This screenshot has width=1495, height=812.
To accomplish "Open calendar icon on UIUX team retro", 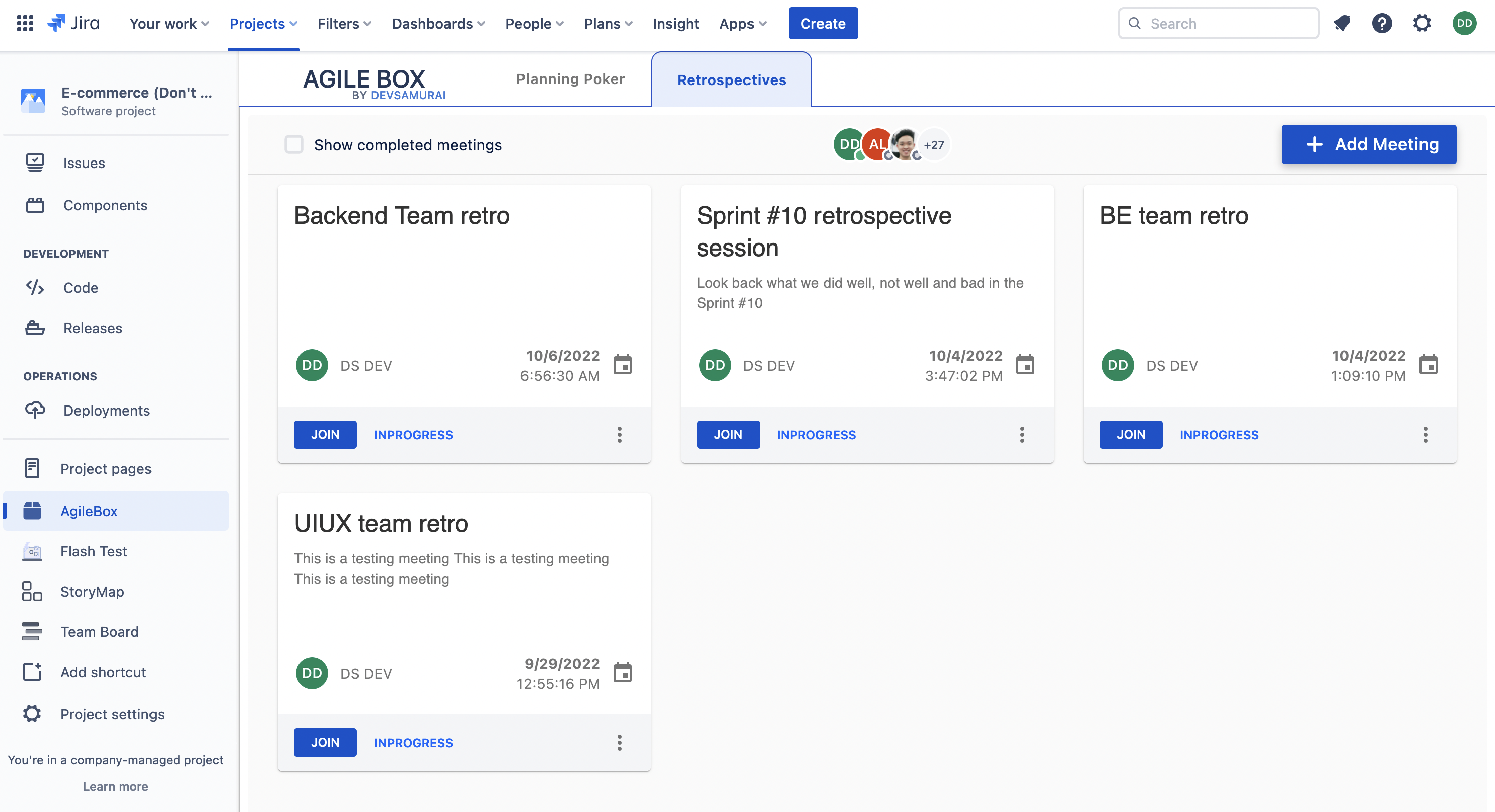I will 623,673.
